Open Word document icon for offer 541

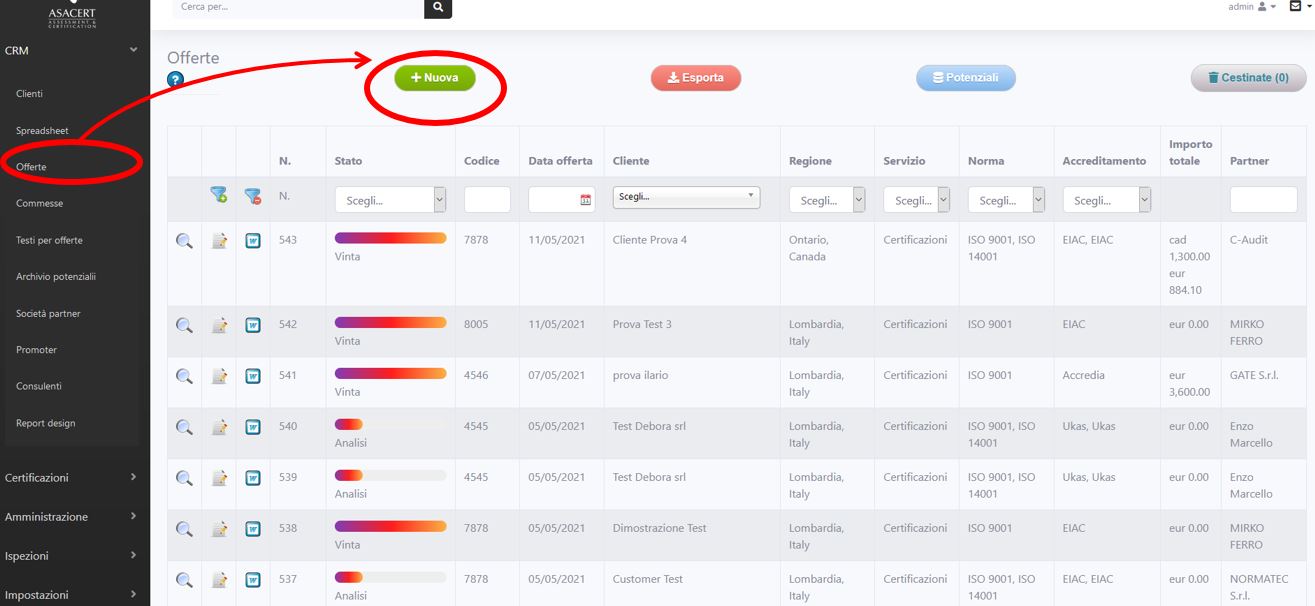coord(253,377)
